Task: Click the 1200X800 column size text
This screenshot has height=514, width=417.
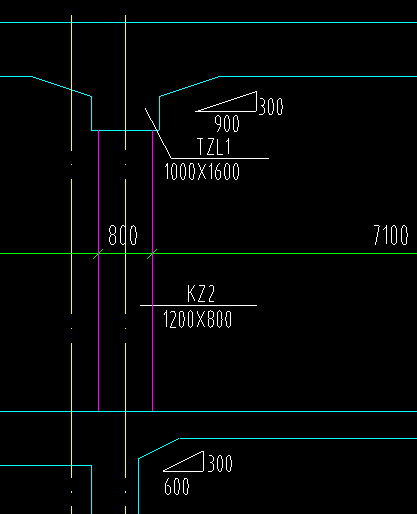Action: click(198, 319)
